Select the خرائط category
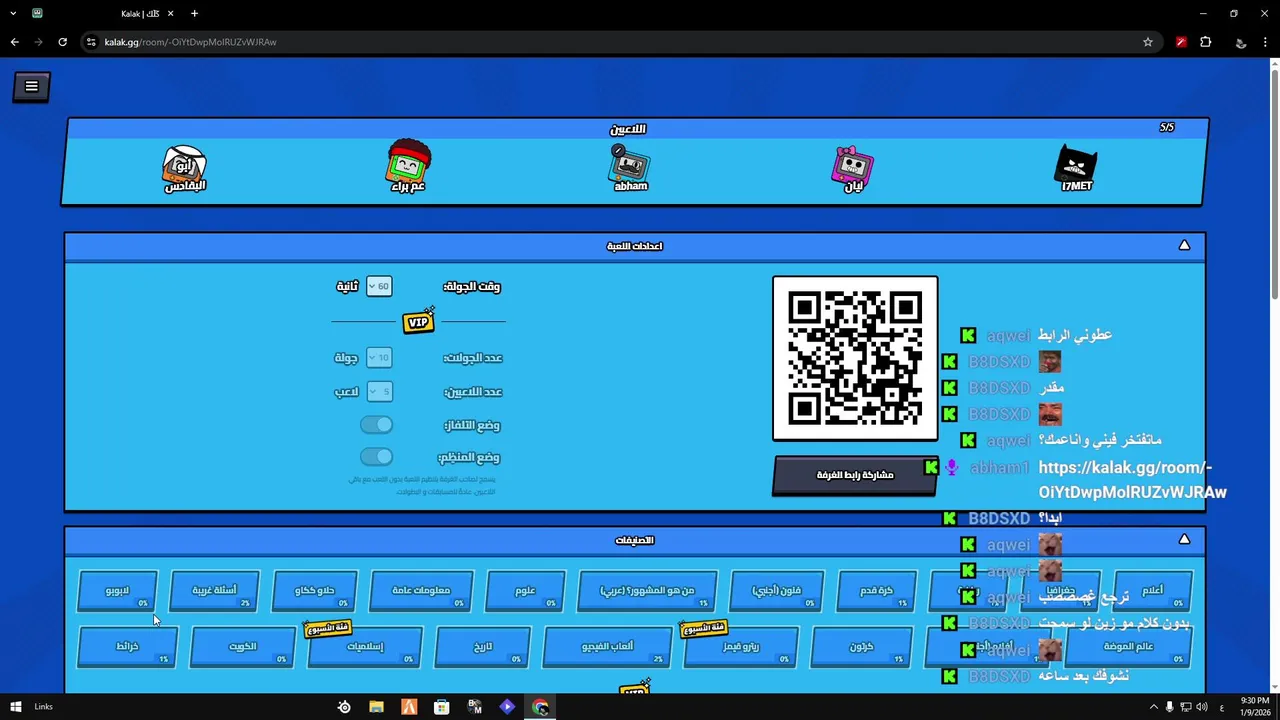 (127, 646)
